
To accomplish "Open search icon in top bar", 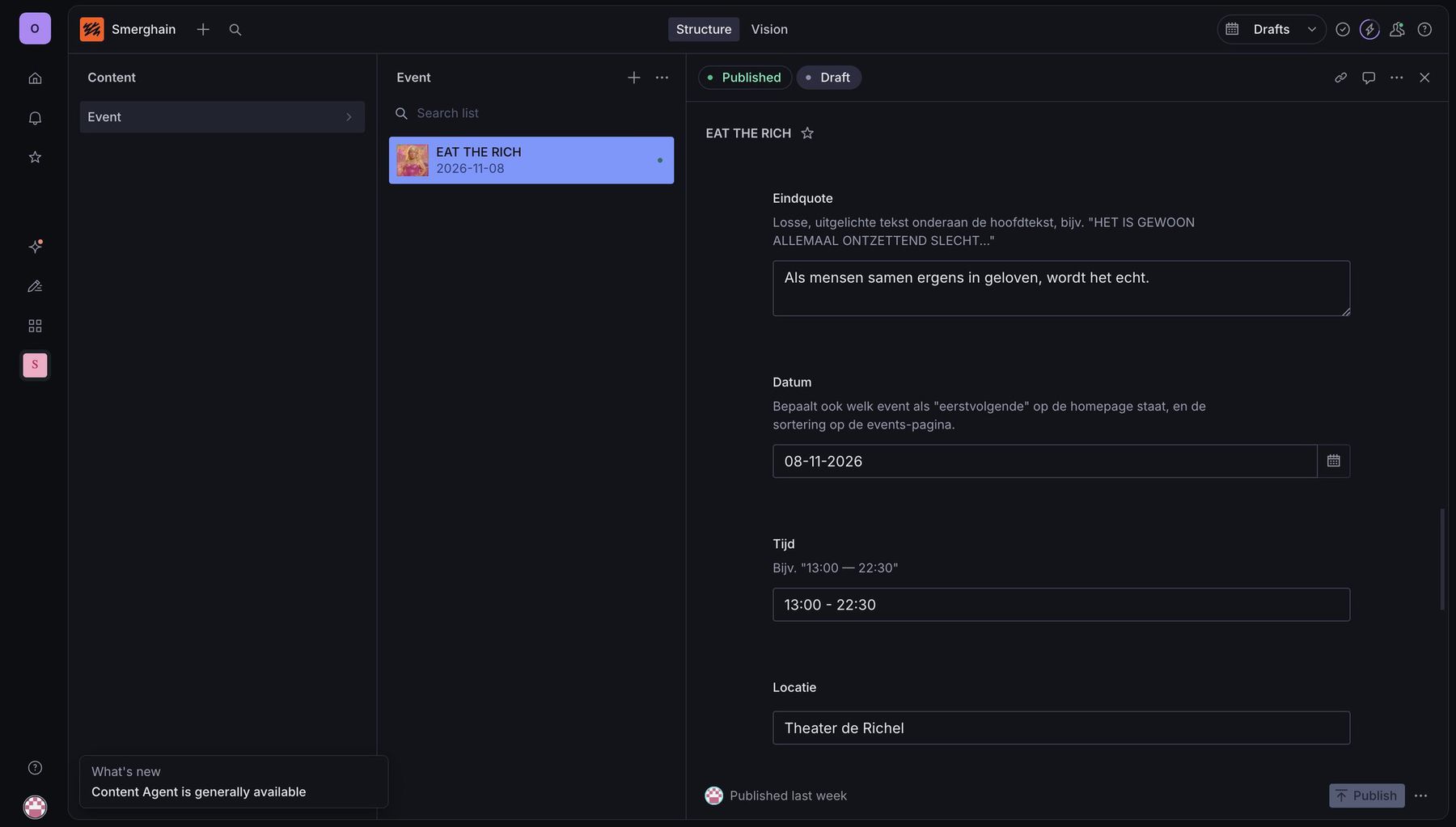I will click(x=235, y=29).
